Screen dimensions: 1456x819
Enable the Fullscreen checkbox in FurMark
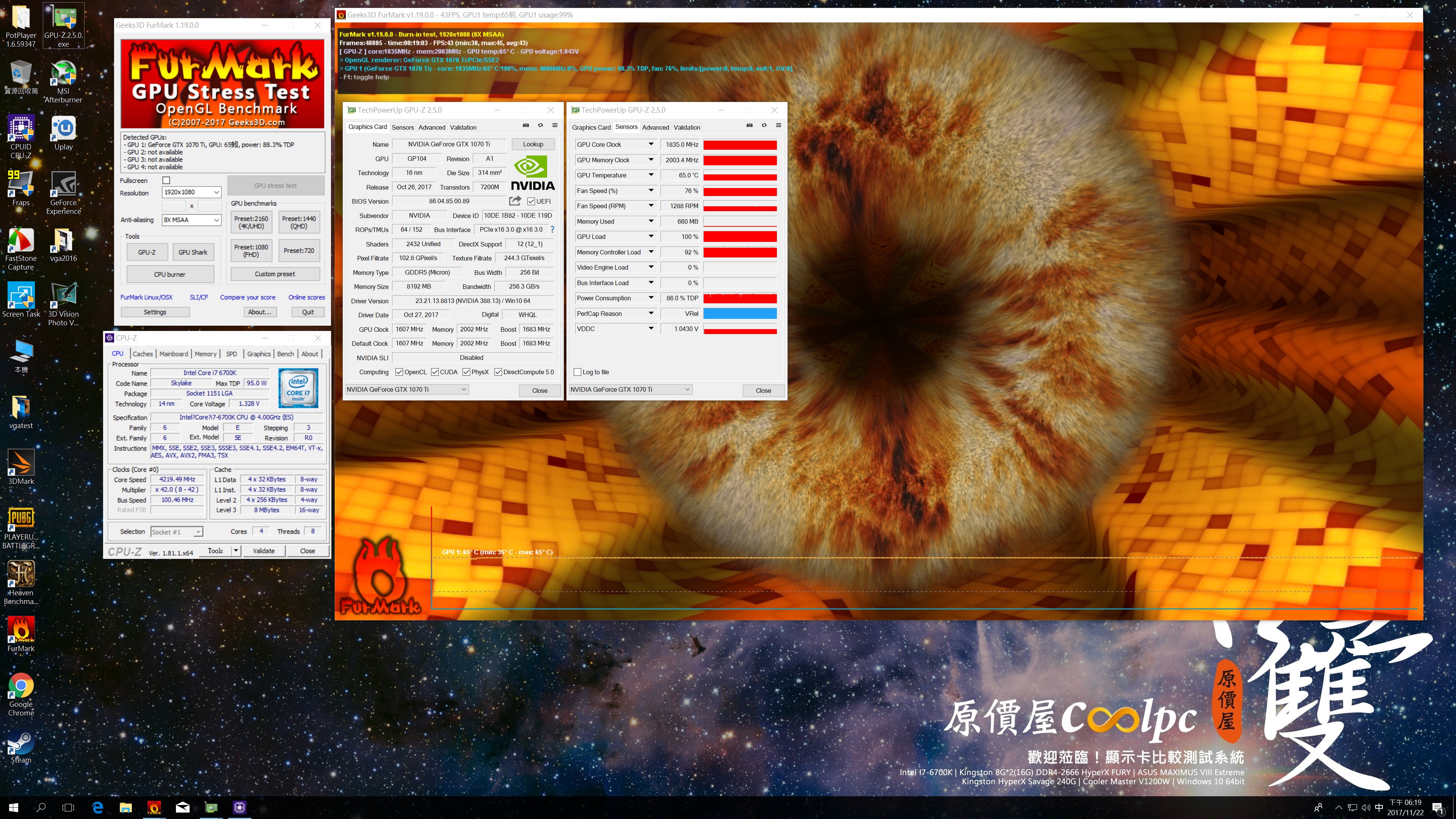[166, 180]
